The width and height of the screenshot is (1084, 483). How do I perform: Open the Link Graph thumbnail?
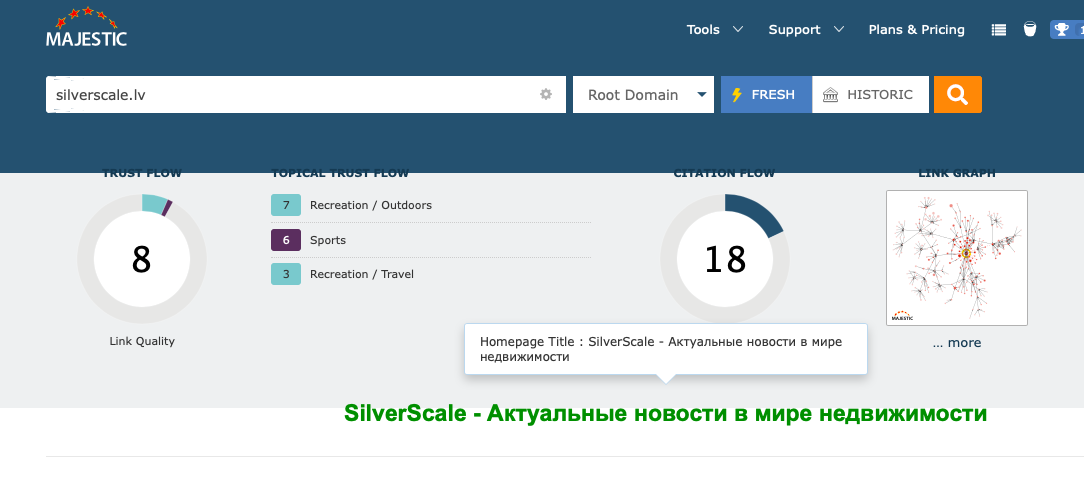957,258
